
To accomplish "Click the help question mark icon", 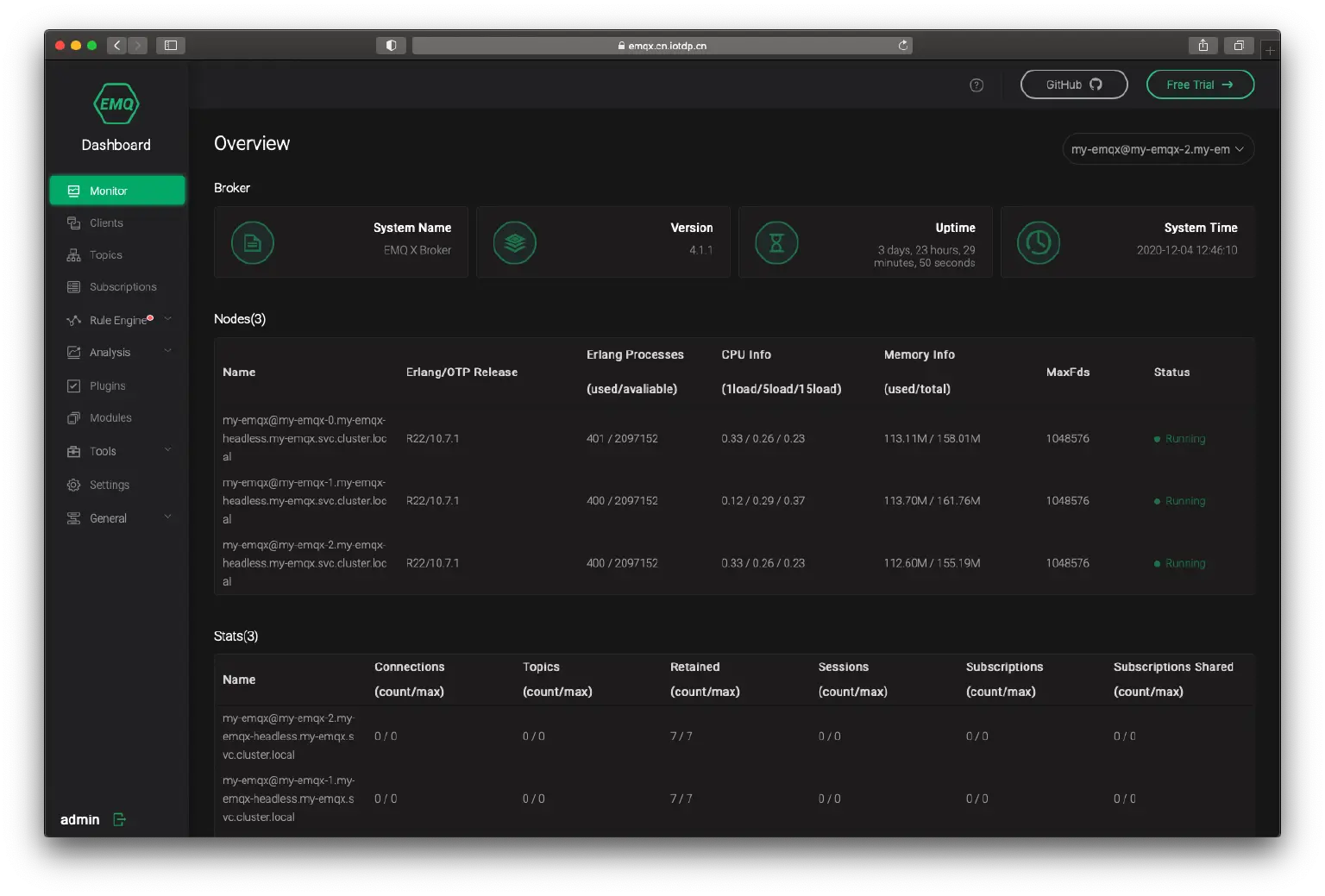I will (x=976, y=85).
